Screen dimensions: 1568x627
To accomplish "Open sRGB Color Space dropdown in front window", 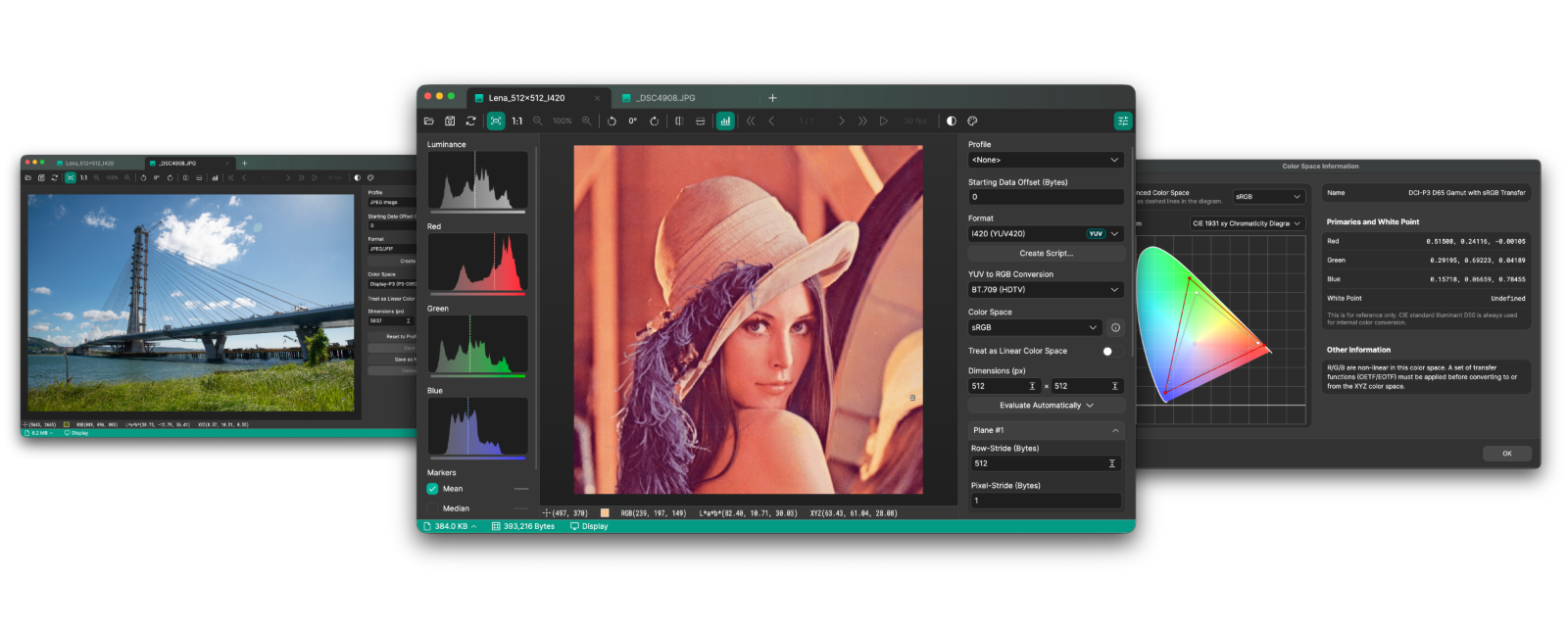I will click(x=1036, y=327).
